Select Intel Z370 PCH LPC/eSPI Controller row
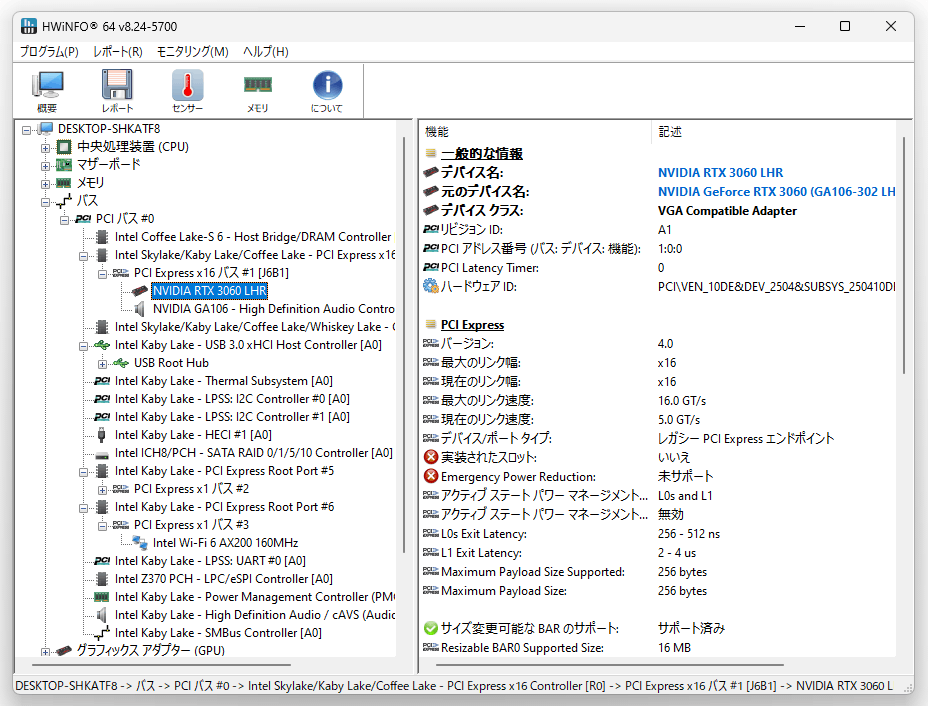The width and height of the screenshot is (928, 706). (x=224, y=579)
